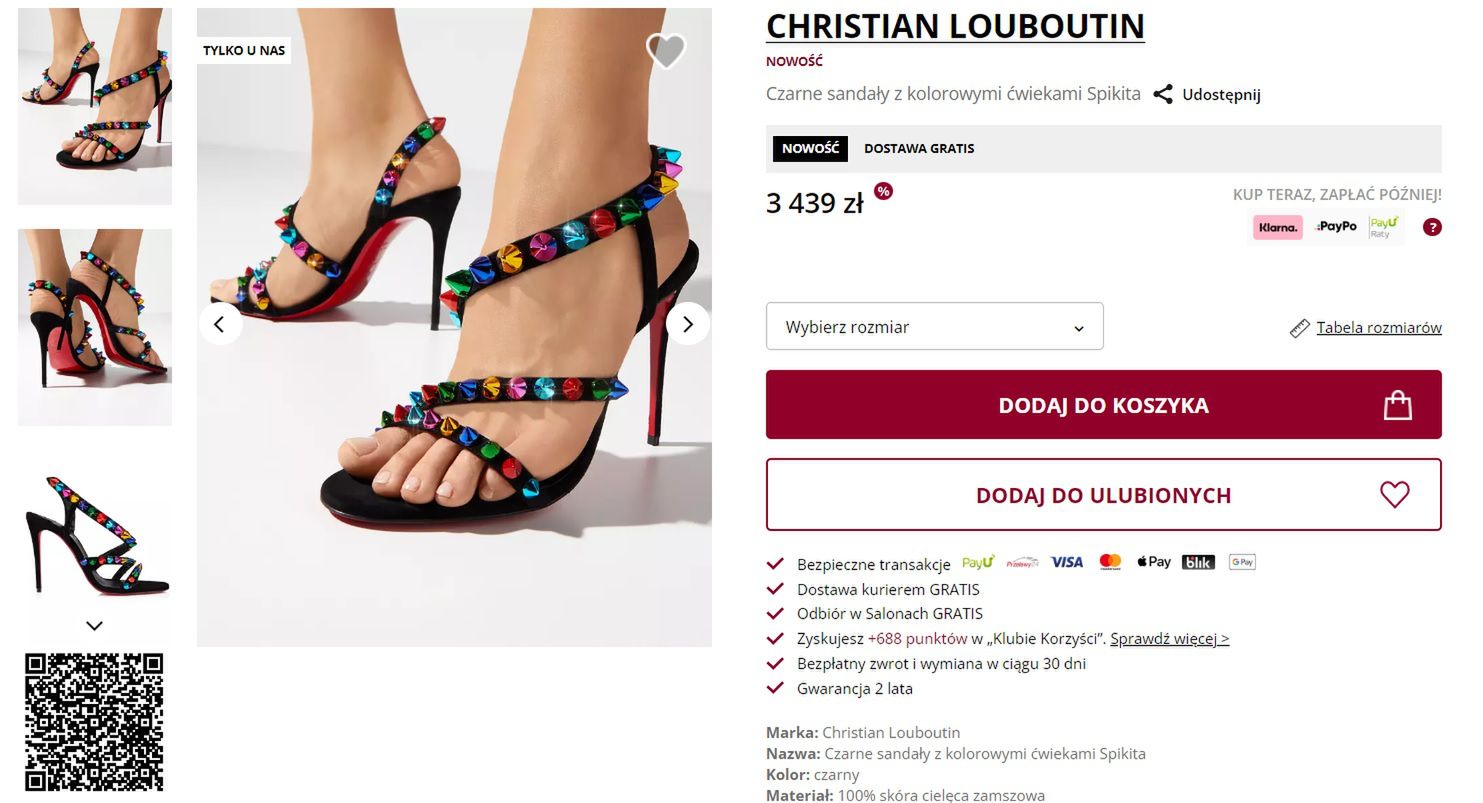This screenshot has width=1483, height=803.
Task: Click the share icon next to Udostępnij
Action: [1162, 95]
